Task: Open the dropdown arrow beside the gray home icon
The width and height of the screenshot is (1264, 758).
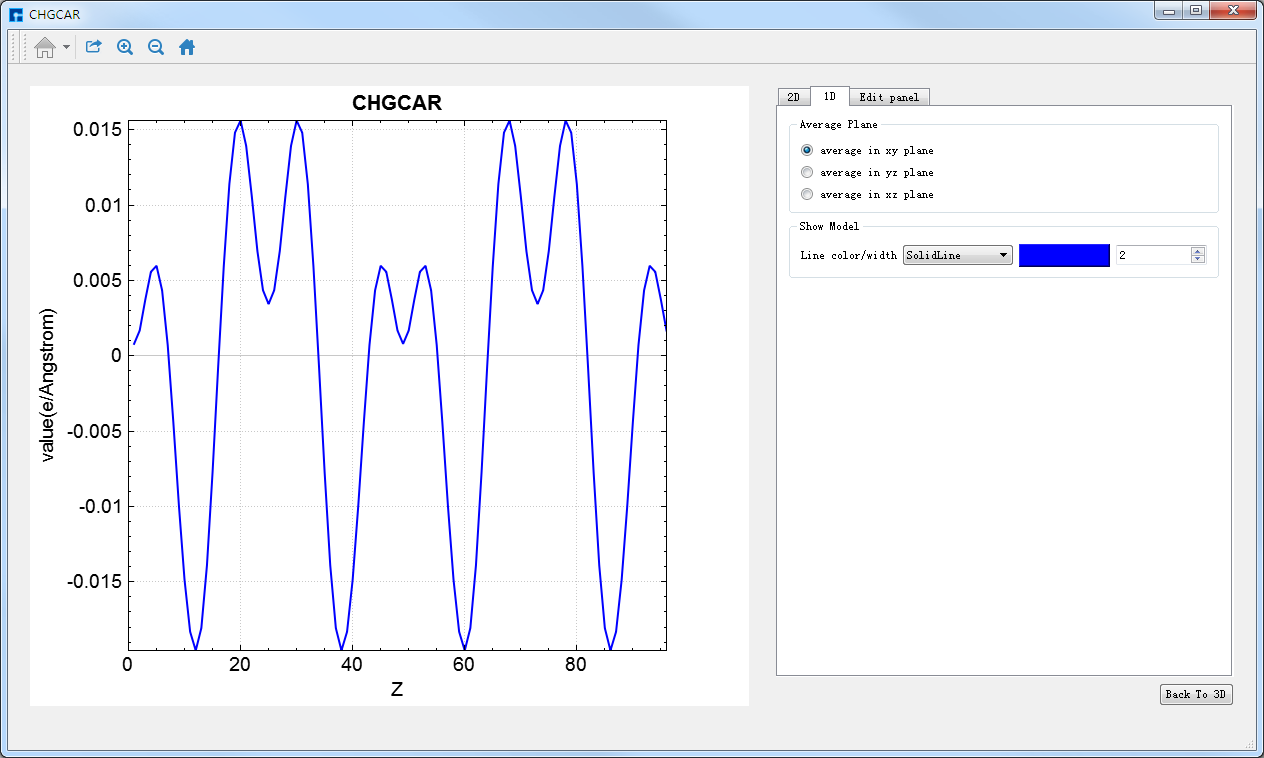Action: 66,47
